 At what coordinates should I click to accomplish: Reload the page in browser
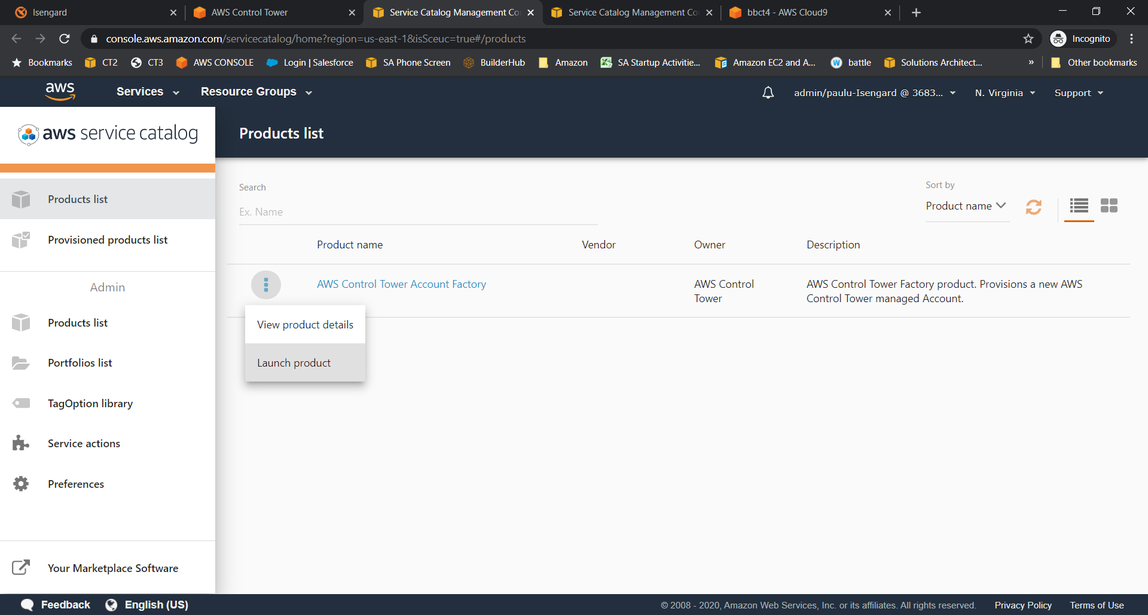point(64,39)
